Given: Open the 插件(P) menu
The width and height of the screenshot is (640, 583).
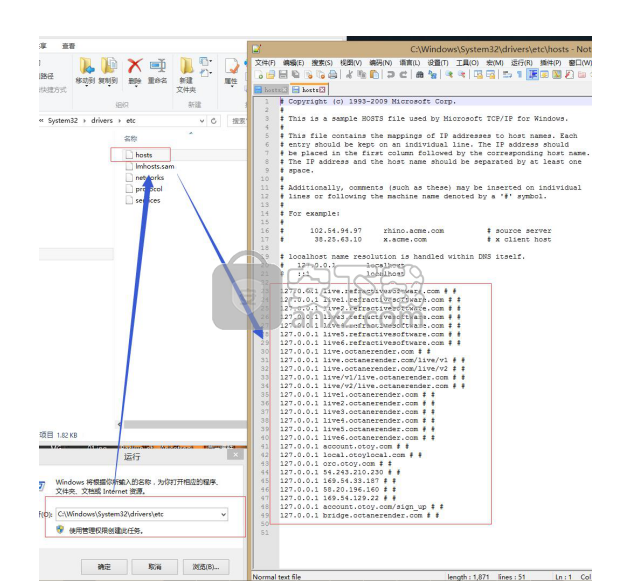Looking at the screenshot, I should [x=551, y=62].
